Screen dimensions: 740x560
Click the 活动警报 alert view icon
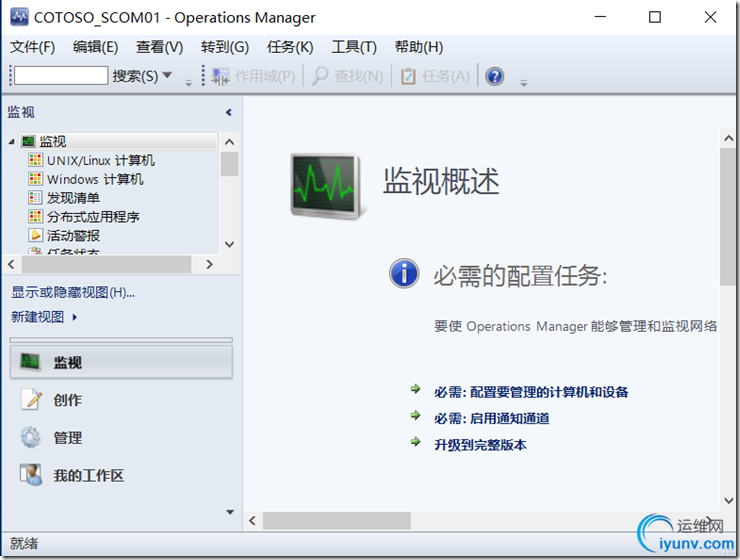coord(35,235)
